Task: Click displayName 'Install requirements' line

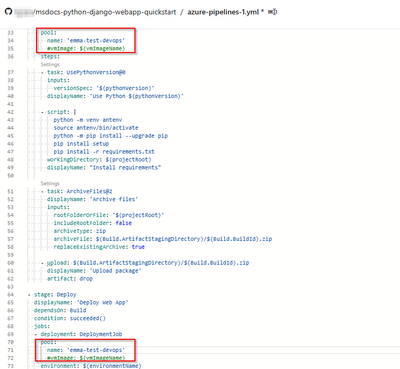Action: click(x=104, y=168)
